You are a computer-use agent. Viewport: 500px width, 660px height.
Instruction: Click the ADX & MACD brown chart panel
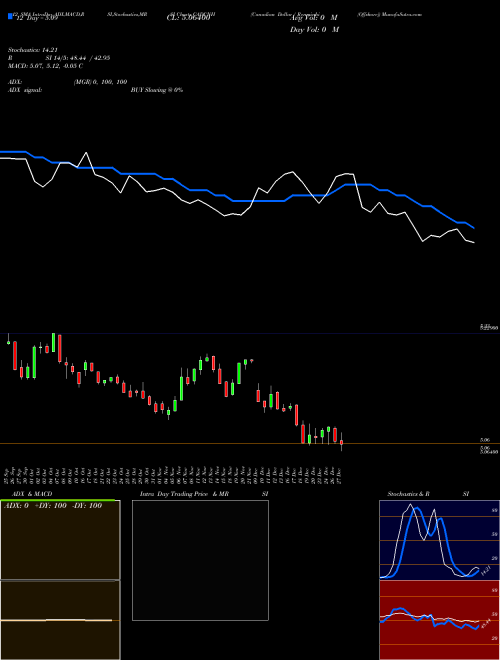click(x=60, y=580)
